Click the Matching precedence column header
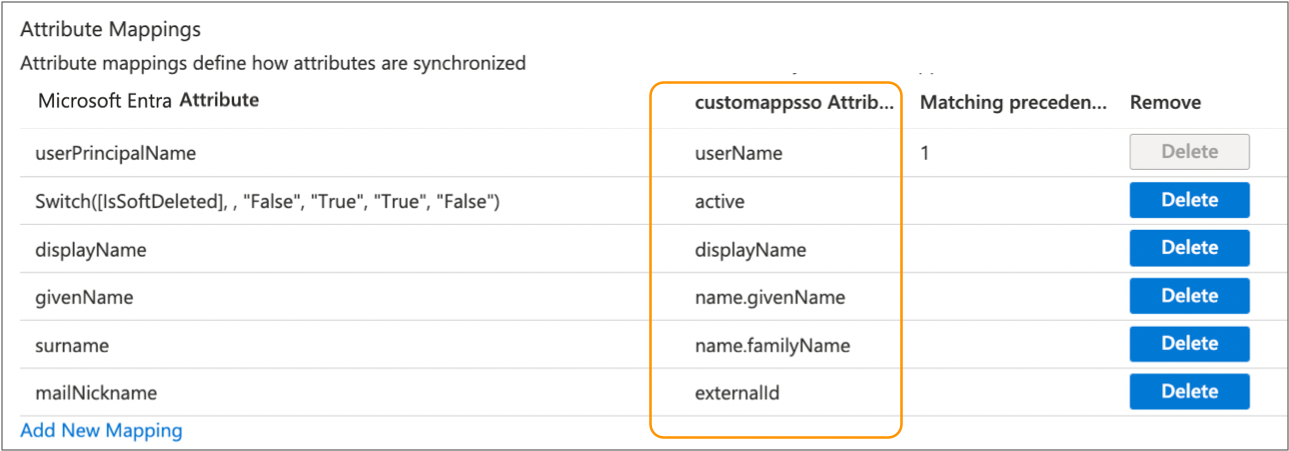The width and height of the screenshot is (1289, 451). click(1013, 102)
